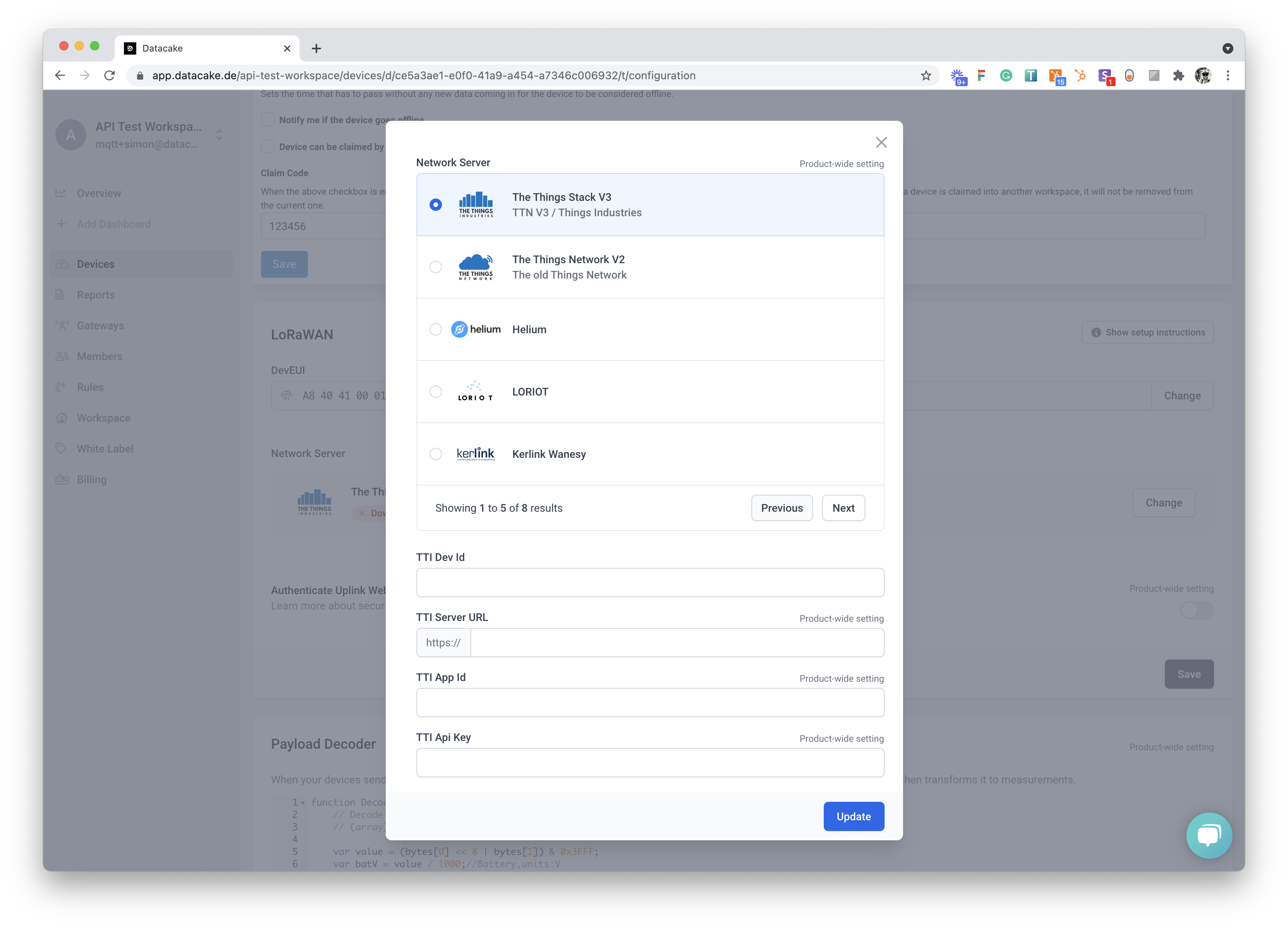Viewport: 1288px width, 928px height.
Task: Pick the Kerlink Wanesy radio option
Action: tap(436, 454)
